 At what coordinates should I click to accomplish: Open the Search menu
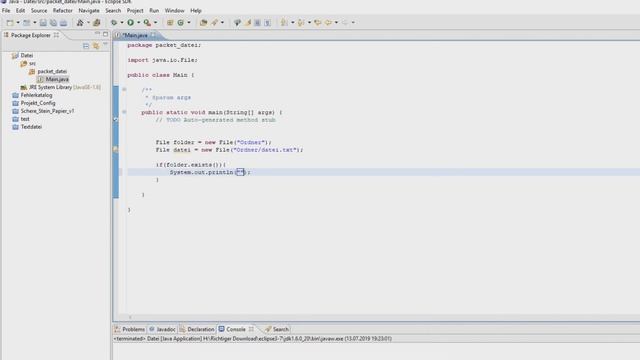(x=113, y=11)
